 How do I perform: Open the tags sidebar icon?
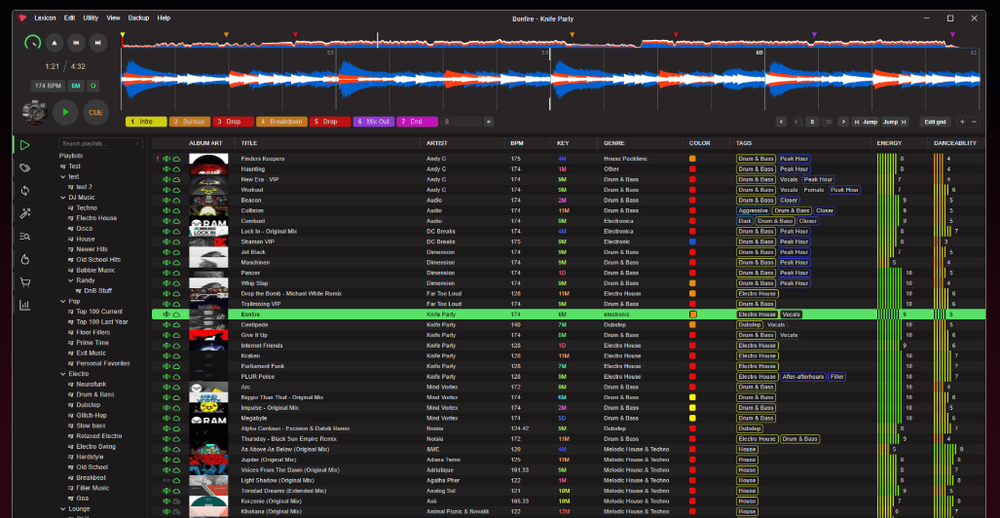(25, 168)
